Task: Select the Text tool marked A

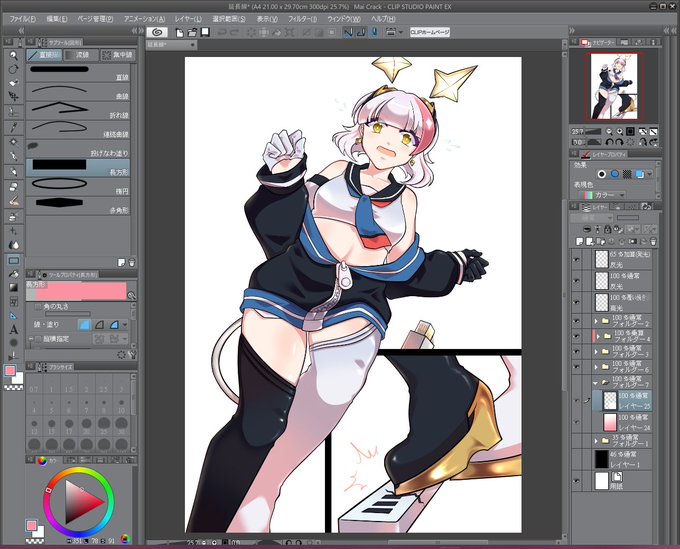Action: click(13, 330)
